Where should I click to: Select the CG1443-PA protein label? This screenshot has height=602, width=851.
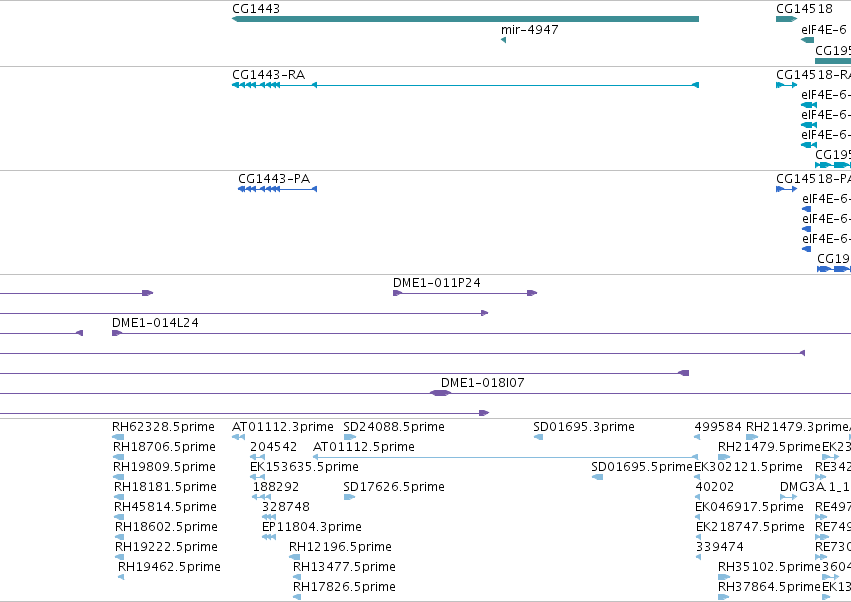pos(274,179)
